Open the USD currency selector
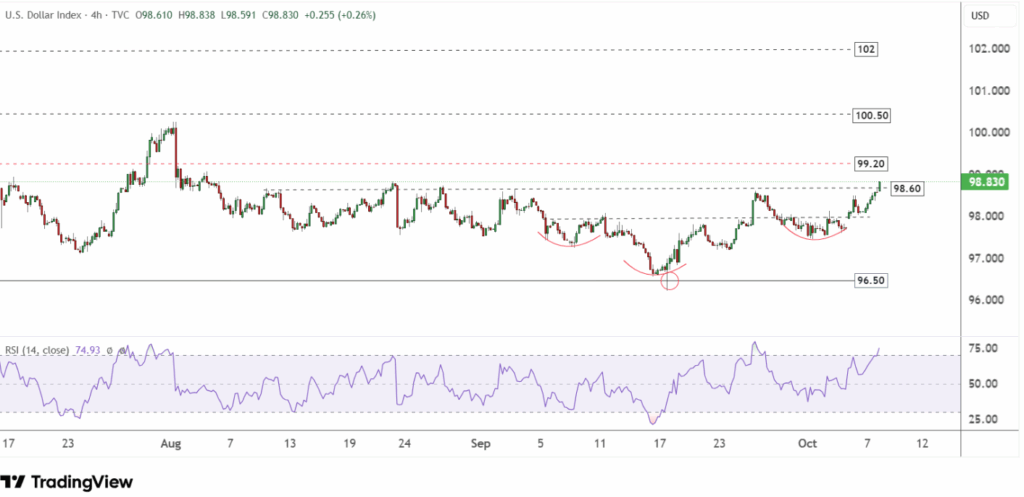The width and height of the screenshot is (1024, 497). (x=980, y=15)
